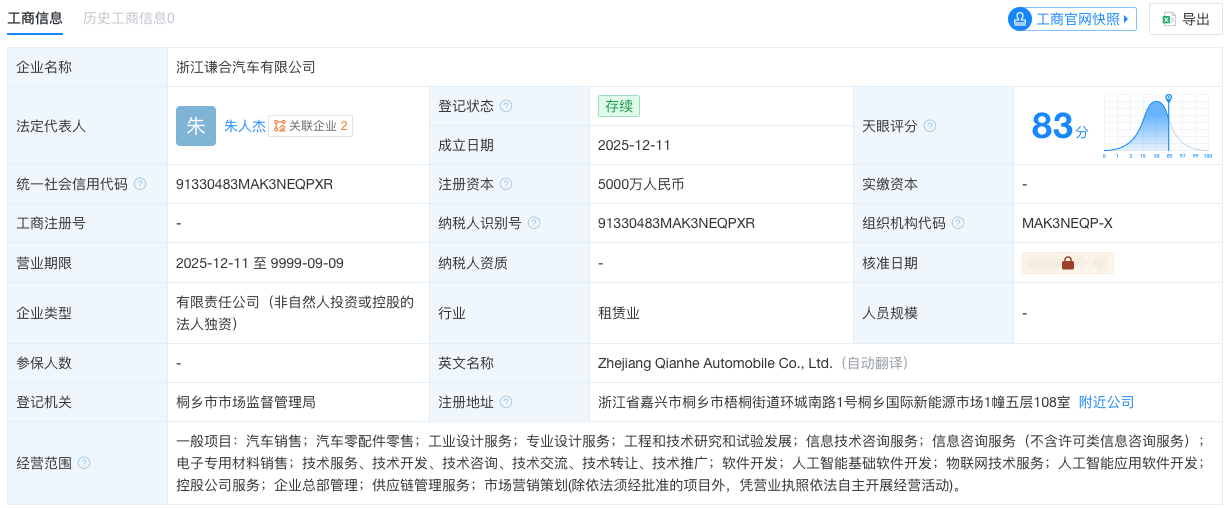Click help icon next to 天眼评分
The image size is (1228, 508).
[930, 126]
